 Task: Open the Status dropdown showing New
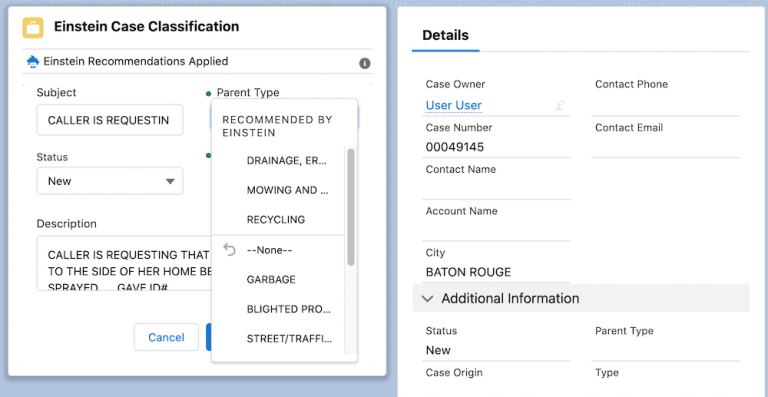(110, 181)
